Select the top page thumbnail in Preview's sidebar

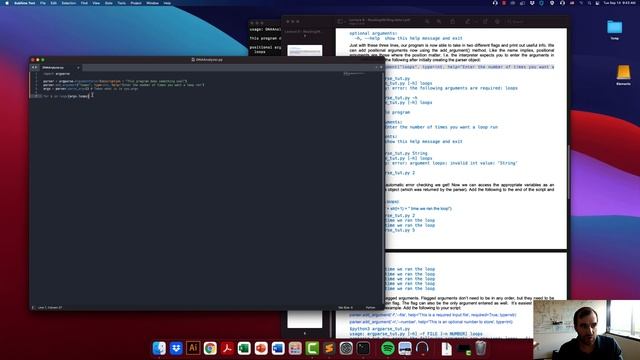[x=304, y=50]
